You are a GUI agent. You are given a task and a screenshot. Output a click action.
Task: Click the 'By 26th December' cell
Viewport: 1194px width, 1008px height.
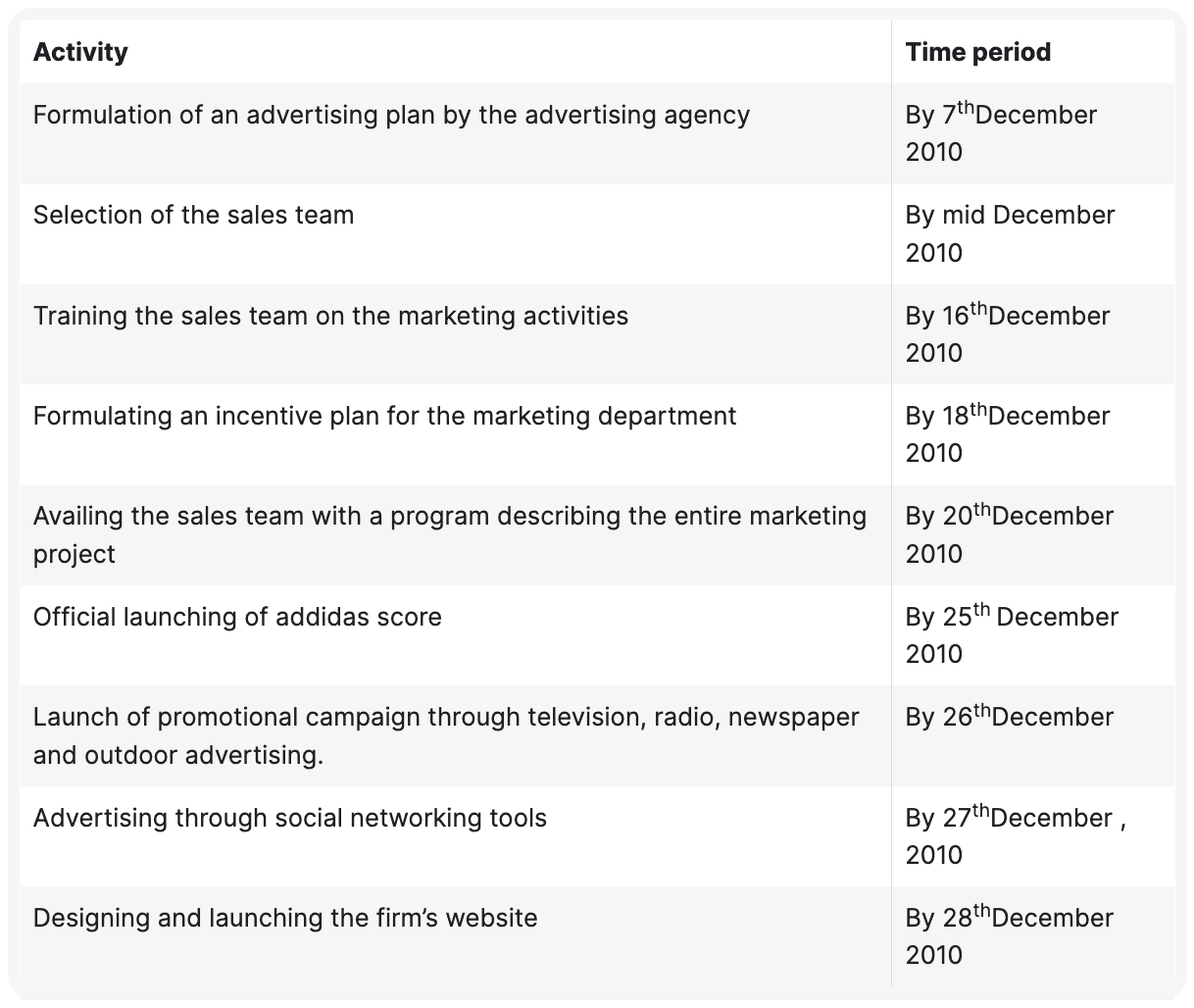click(x=1010, y=718)
